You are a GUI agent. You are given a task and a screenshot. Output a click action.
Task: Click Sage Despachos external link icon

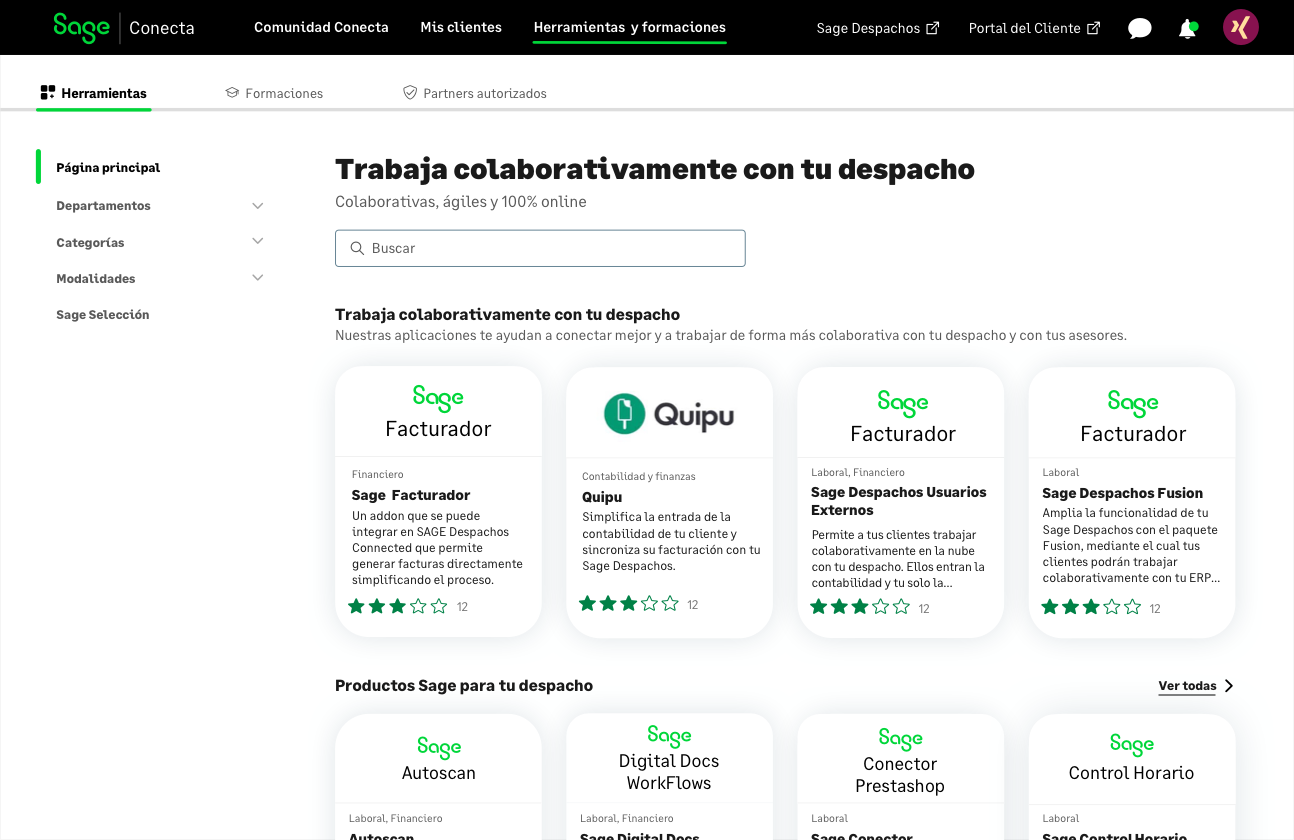coord(933,28)
